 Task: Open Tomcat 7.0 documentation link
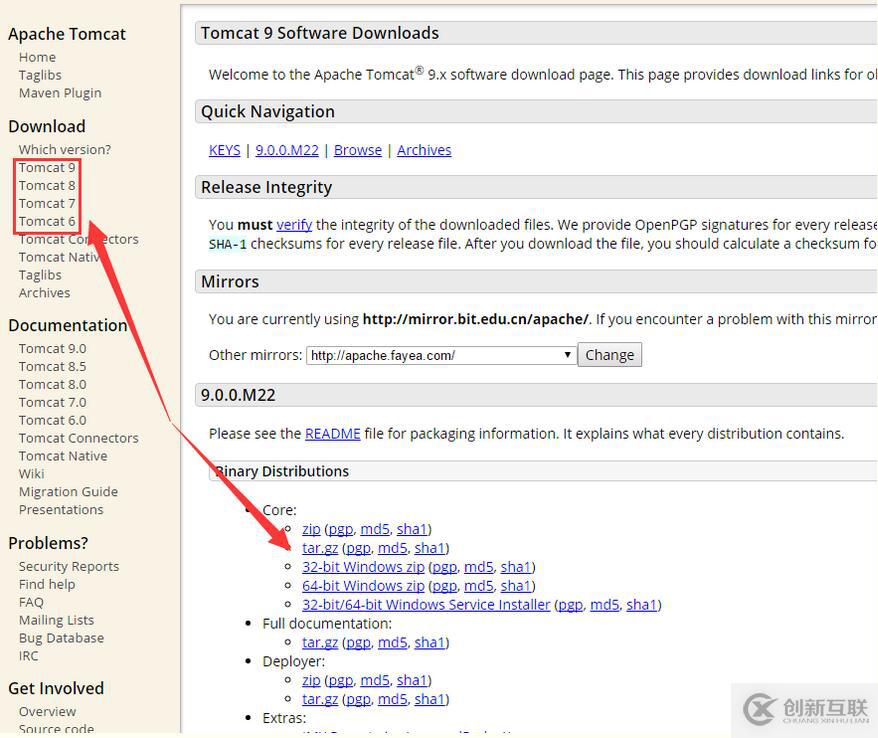[x=52, y=402]
